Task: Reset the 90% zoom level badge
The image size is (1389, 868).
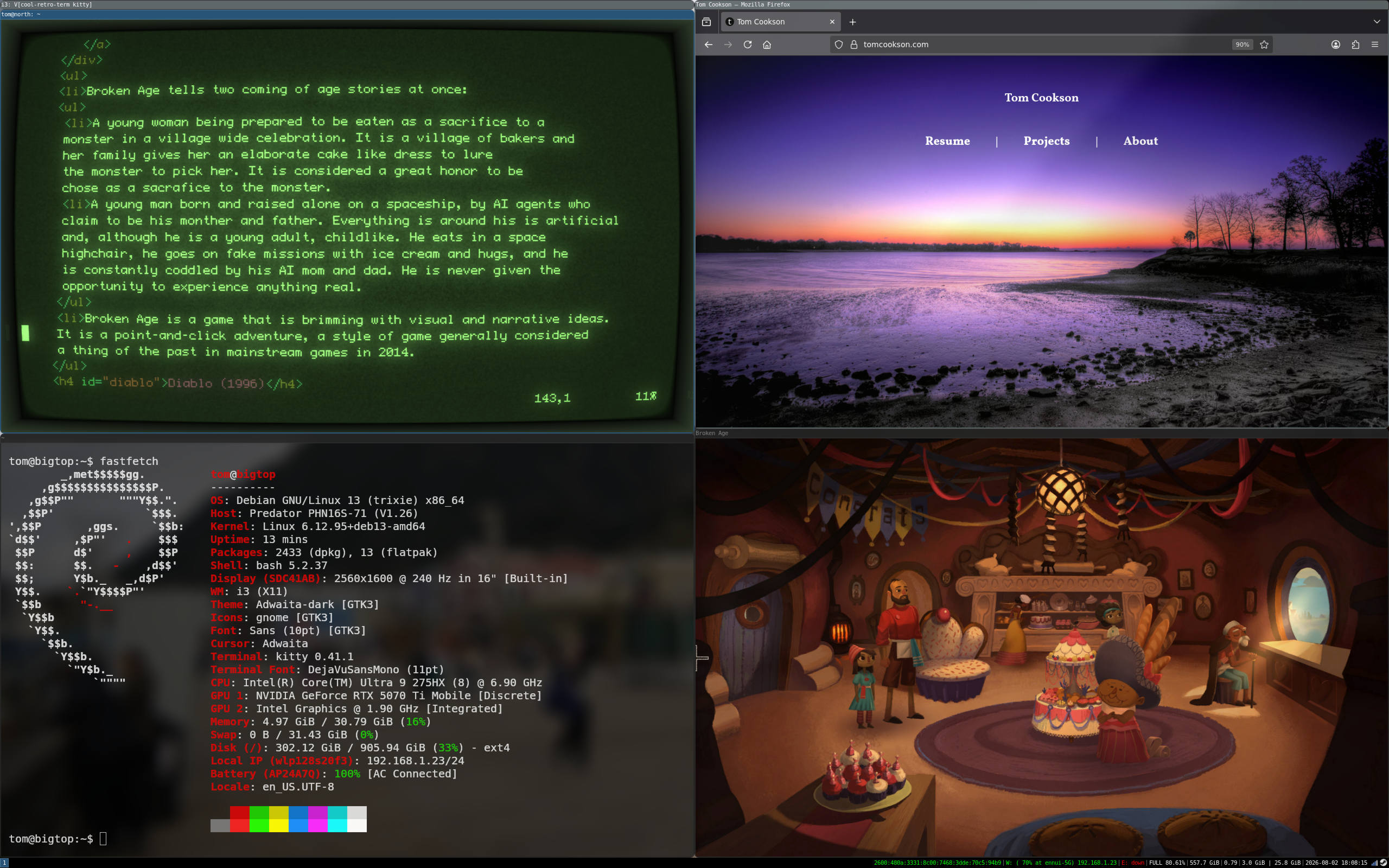Action: pyautogui.click(x=1242, y=44)
